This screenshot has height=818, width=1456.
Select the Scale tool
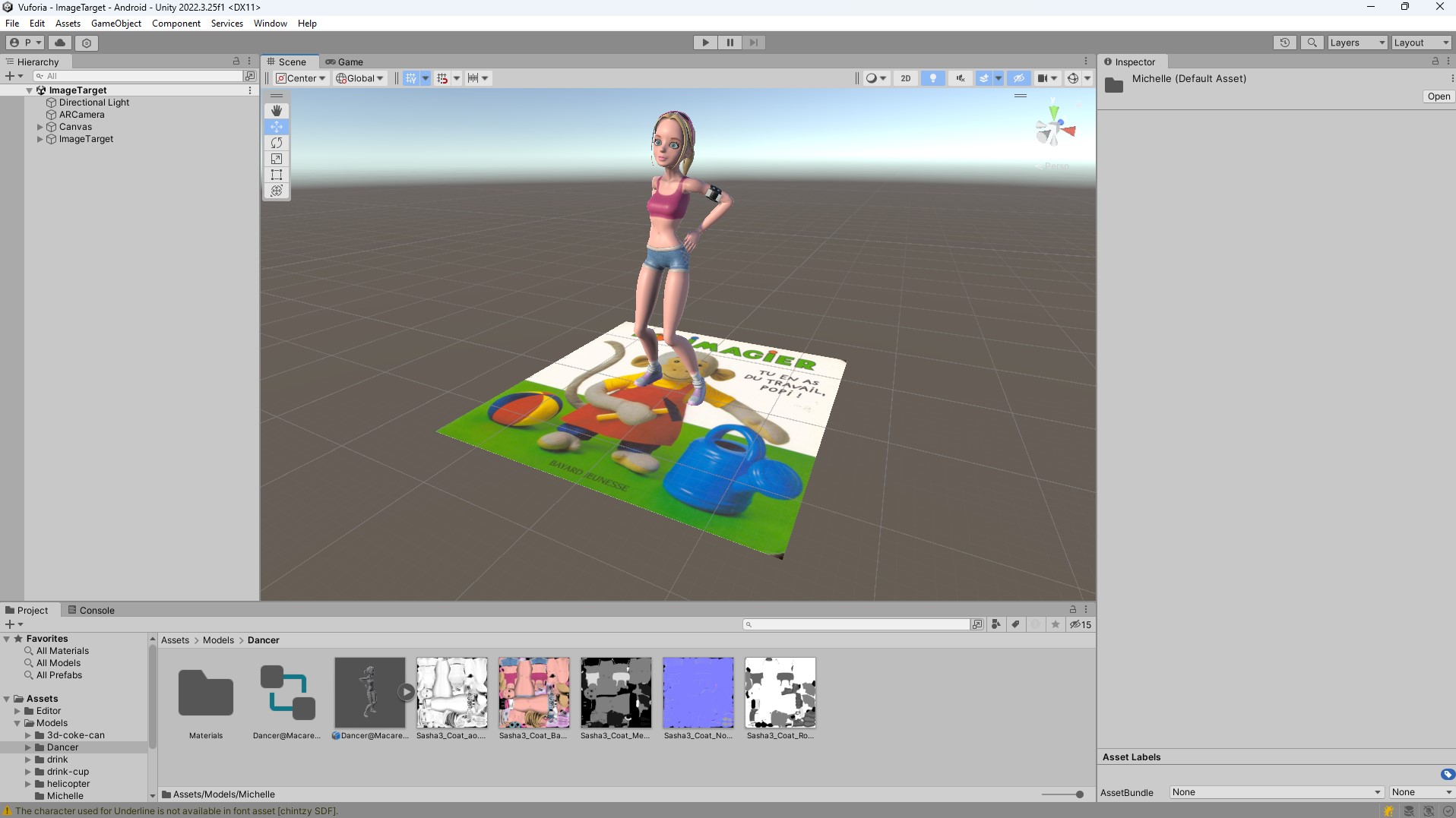pyautogui.click(x=276, y=159)
